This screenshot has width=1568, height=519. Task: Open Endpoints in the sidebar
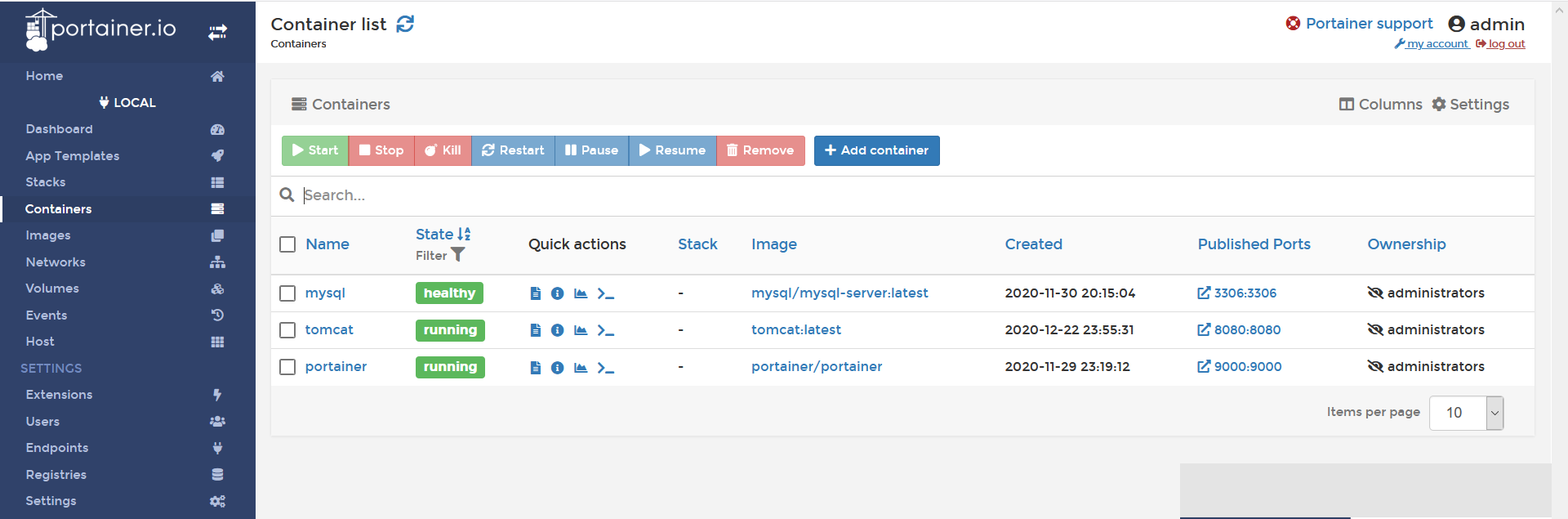127,448
